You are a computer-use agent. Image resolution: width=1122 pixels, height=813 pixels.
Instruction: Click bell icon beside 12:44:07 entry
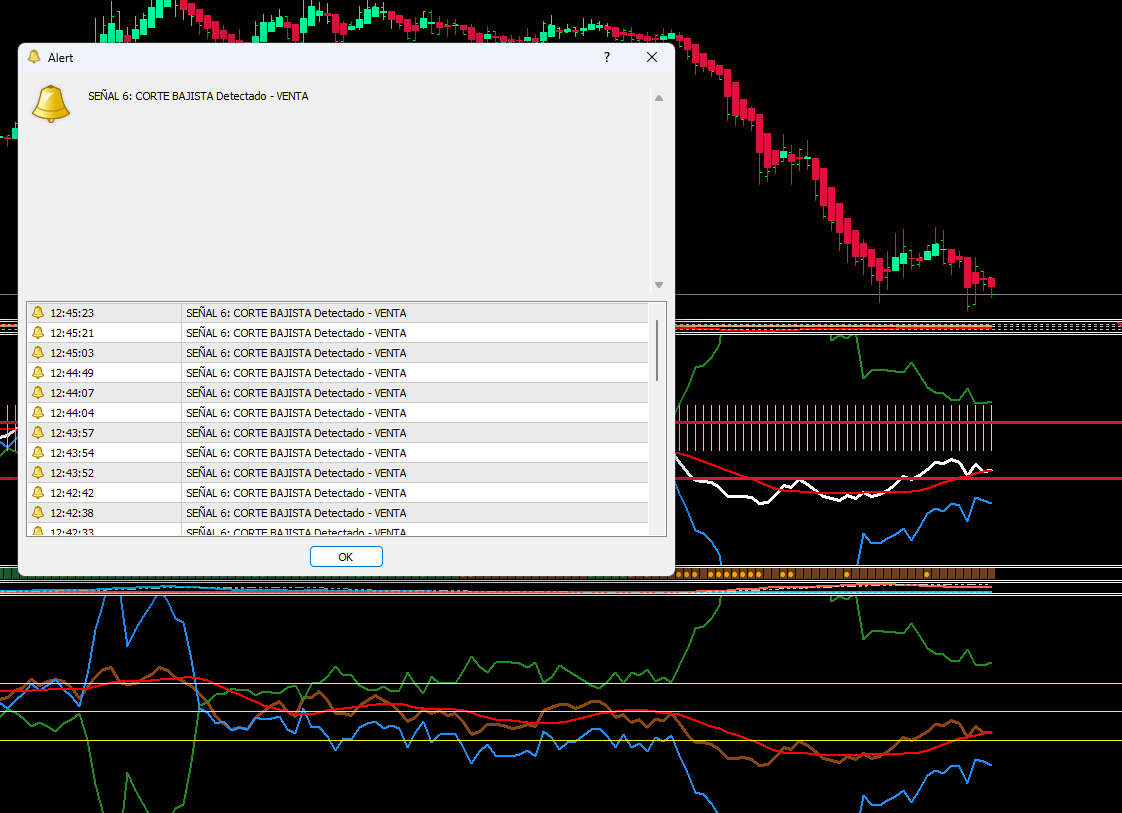pos(38,393)
